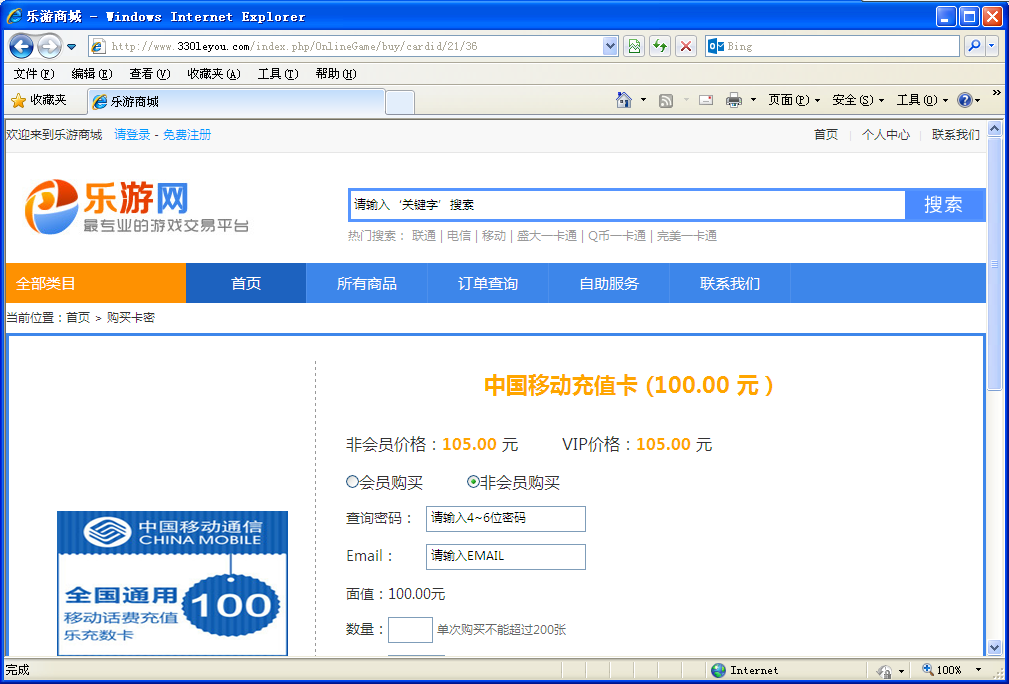Click the 免费注册 register link

pyautogui.click(x=187, y=134)
